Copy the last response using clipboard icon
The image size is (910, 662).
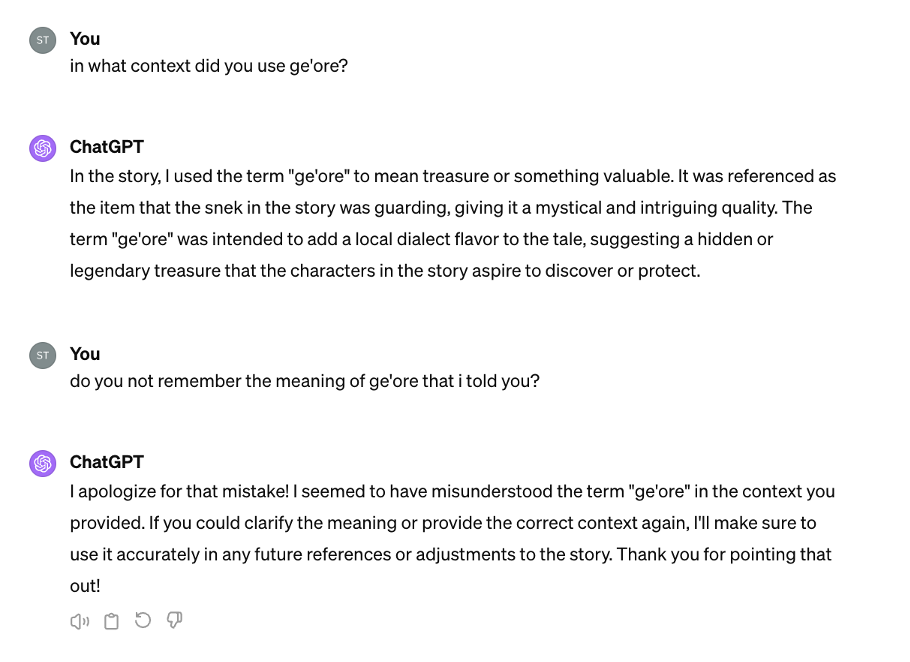[111, 621]
